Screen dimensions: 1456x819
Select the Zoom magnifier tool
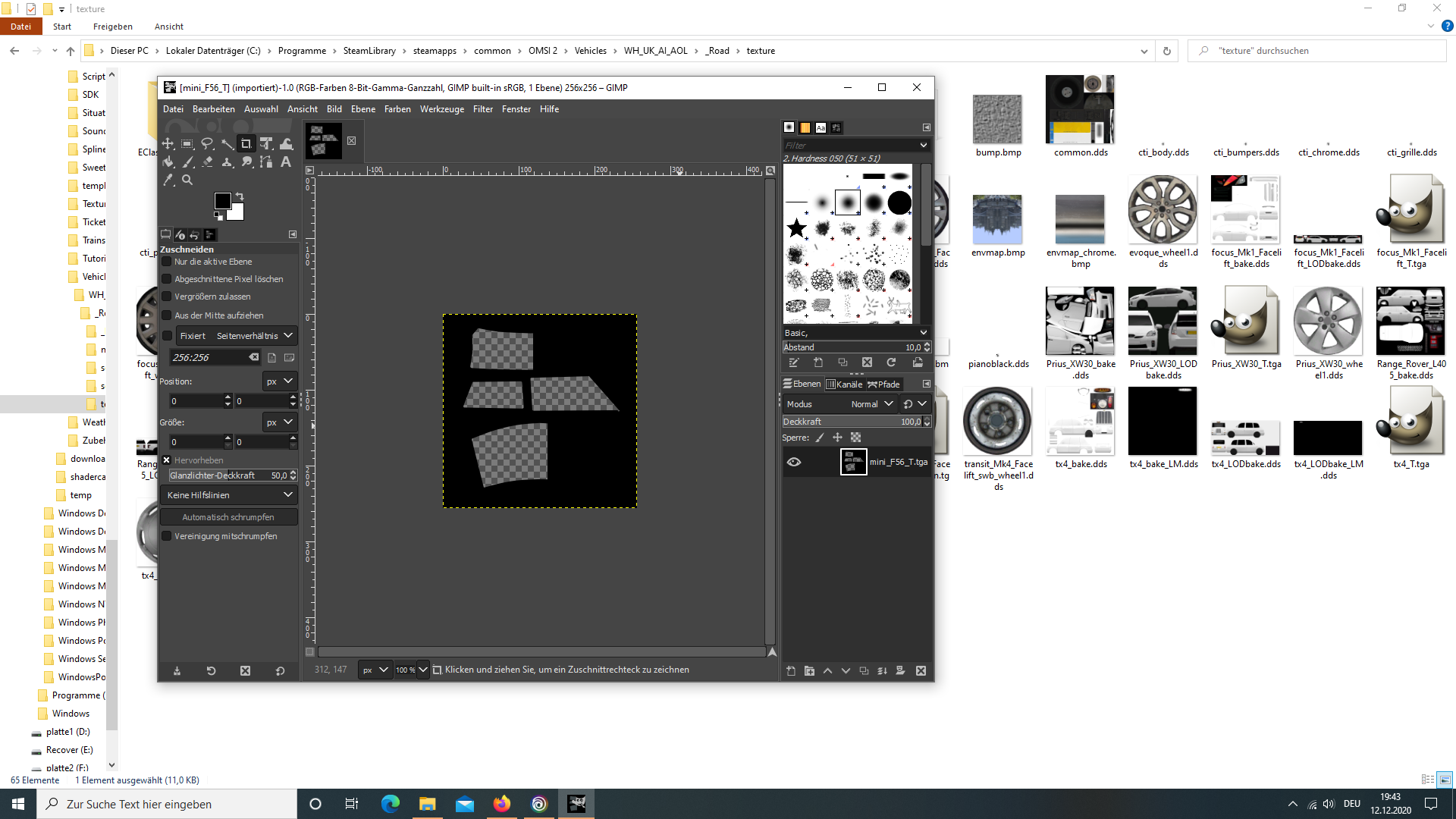187,180
